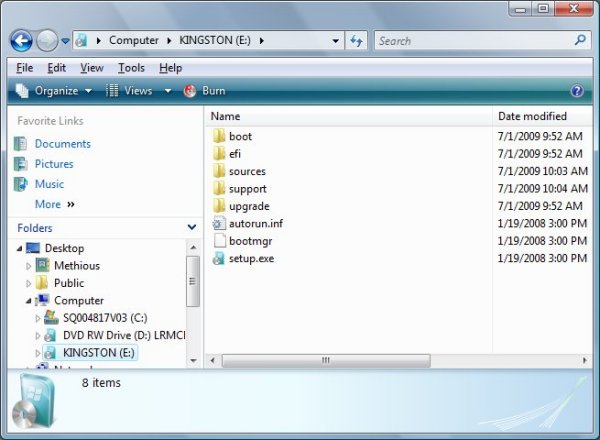This screenshot has height=440, width=600.
Task: Expand the arrow after Computer in address bar
Action: pyautogui.click(x=169, y=41)
